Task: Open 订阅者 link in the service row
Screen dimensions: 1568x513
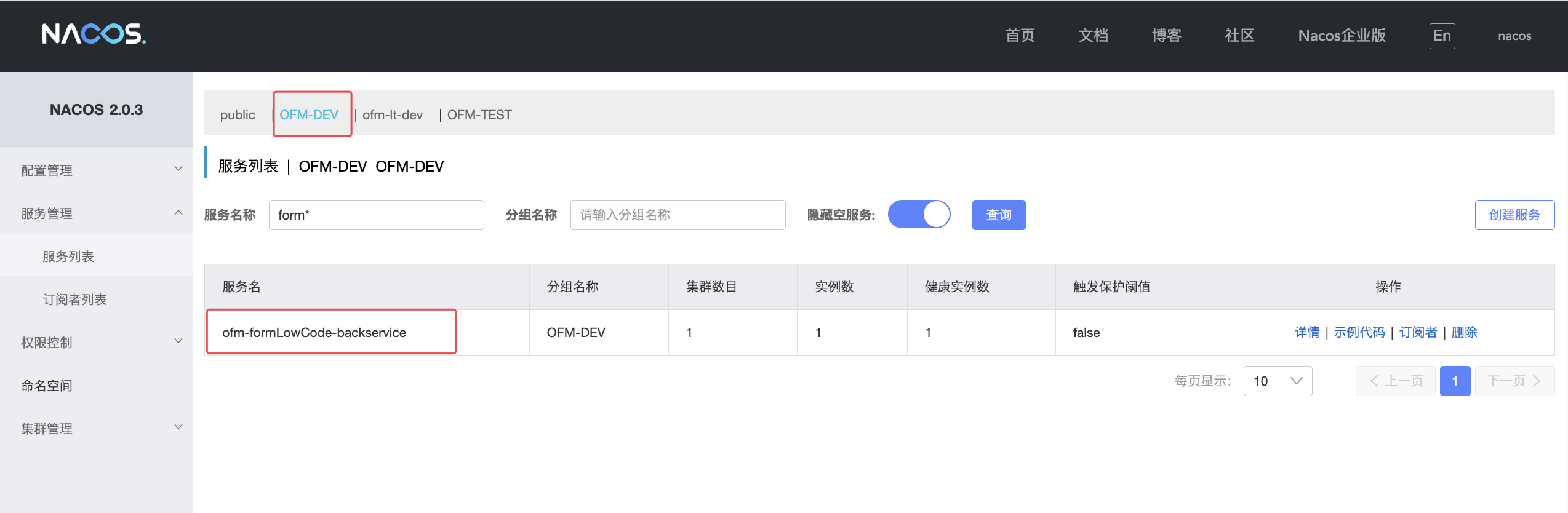Action: [x=1418, y=333]
